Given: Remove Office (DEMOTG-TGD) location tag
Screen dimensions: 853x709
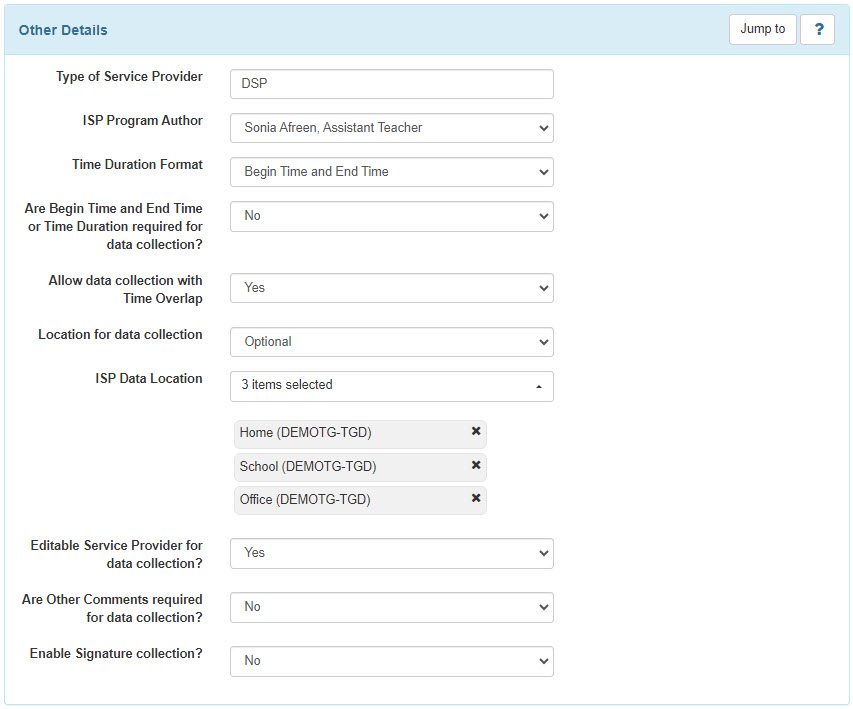Looking at the screenshot, I should coord(476,498).
